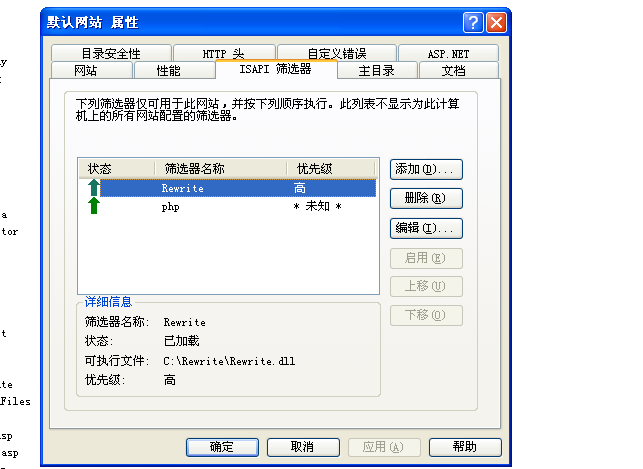Sort by the 筛选器名称 column header
This screenshot has height=469, width=643.
[x=221, y=168]
